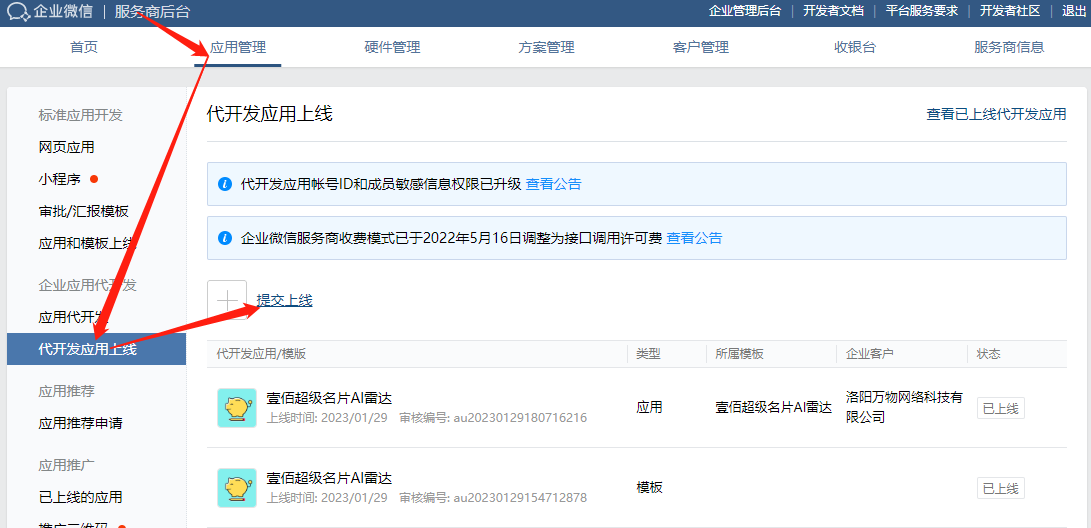Click the 所属模板 value 壹佰超级名片AI雷达
Viewport: 1091px width, 528px height.
tap(774, 408)
